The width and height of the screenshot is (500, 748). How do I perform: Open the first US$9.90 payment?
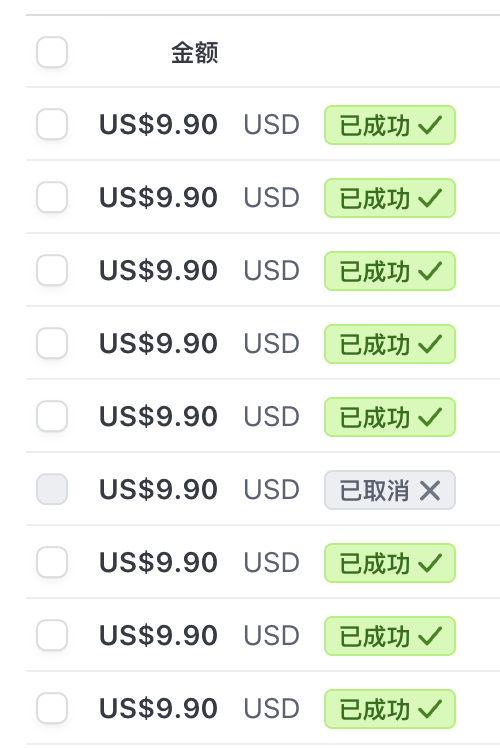158,125
